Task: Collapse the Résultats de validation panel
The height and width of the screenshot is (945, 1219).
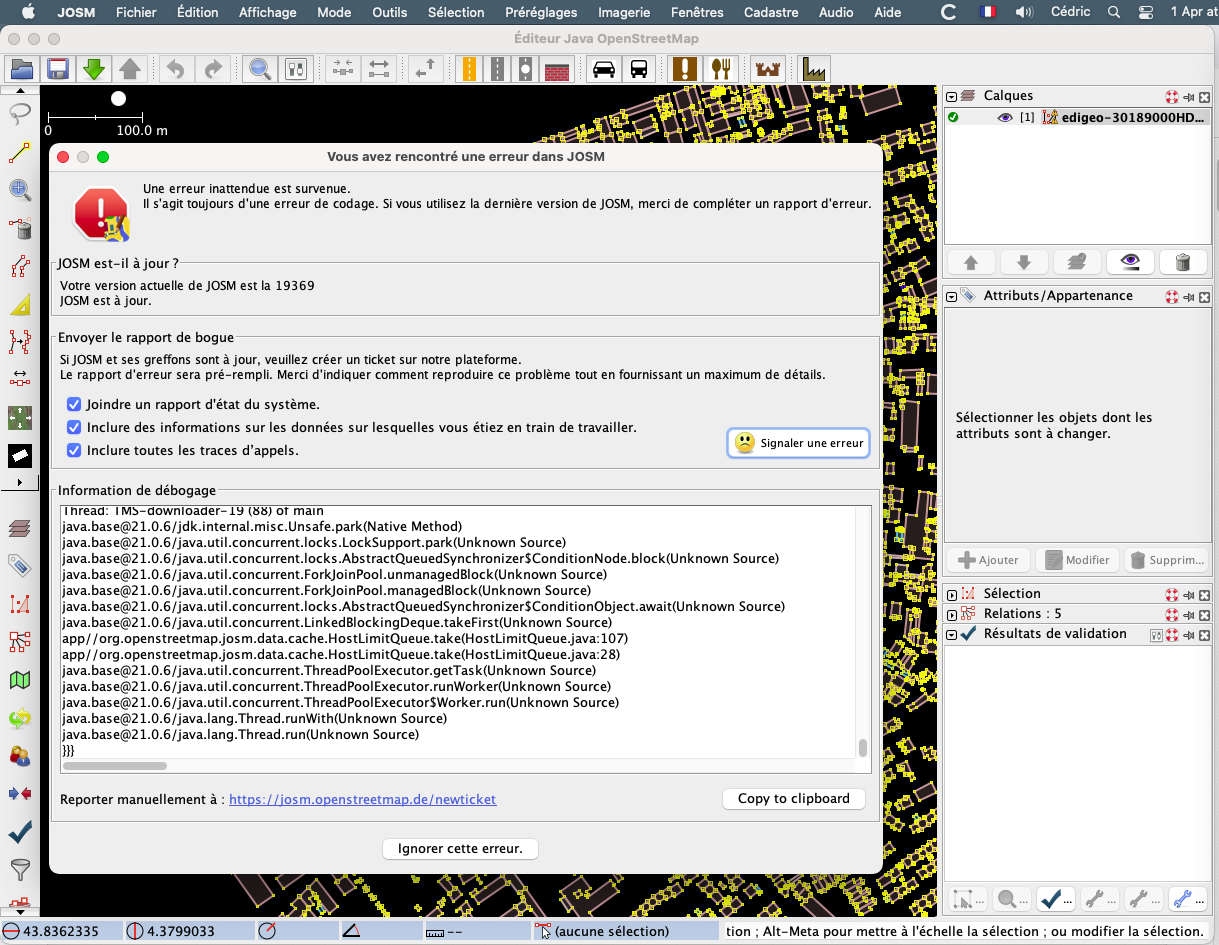Action: (x=952, y=635)
